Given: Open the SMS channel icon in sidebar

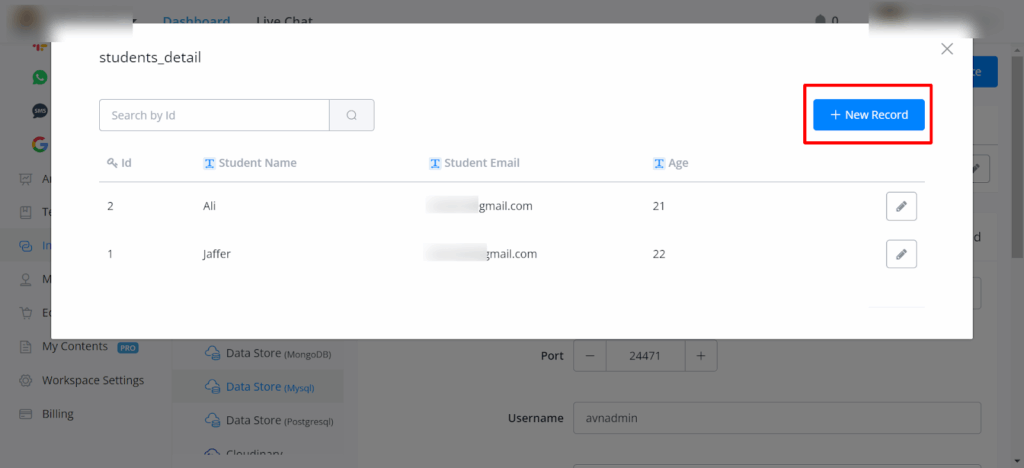Looking at the screenshot, I should tap(40, 111).
